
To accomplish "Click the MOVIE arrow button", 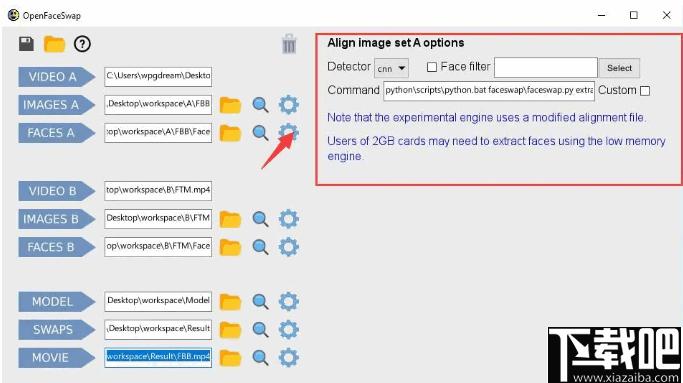I will [x=57, y=358].
